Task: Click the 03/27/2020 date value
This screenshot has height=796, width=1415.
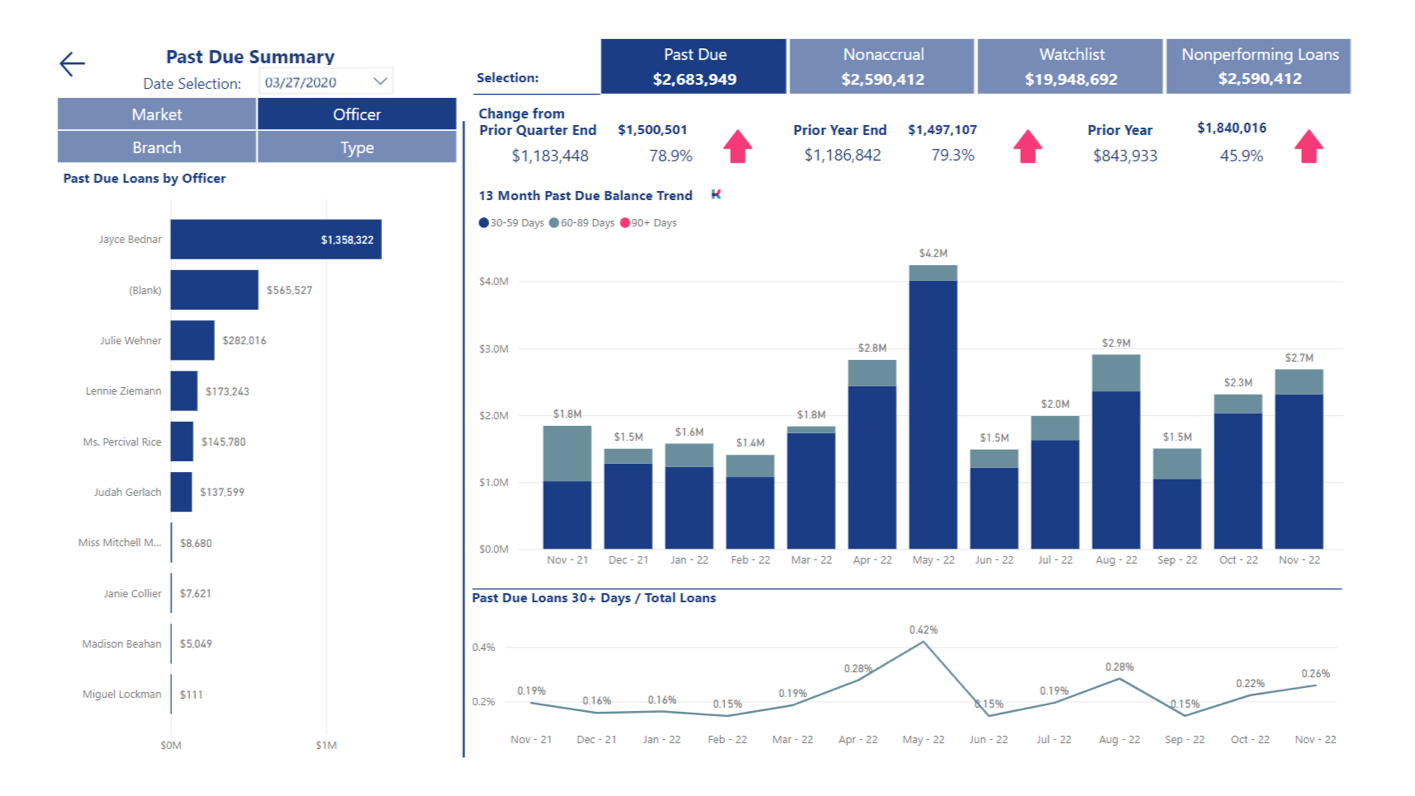Action: pos(301,83)
